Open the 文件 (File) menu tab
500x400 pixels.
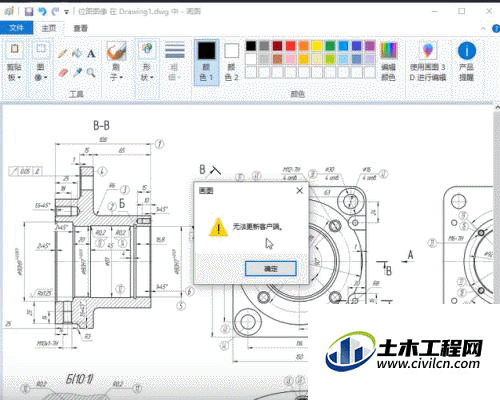16,28
